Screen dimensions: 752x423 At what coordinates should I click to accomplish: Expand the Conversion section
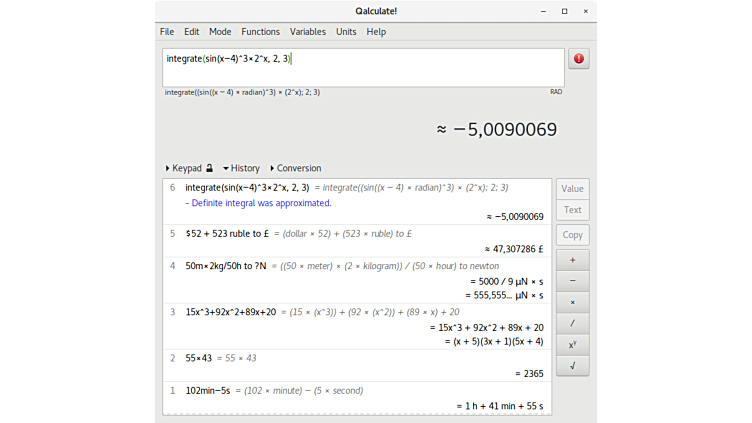click(295, 168)
